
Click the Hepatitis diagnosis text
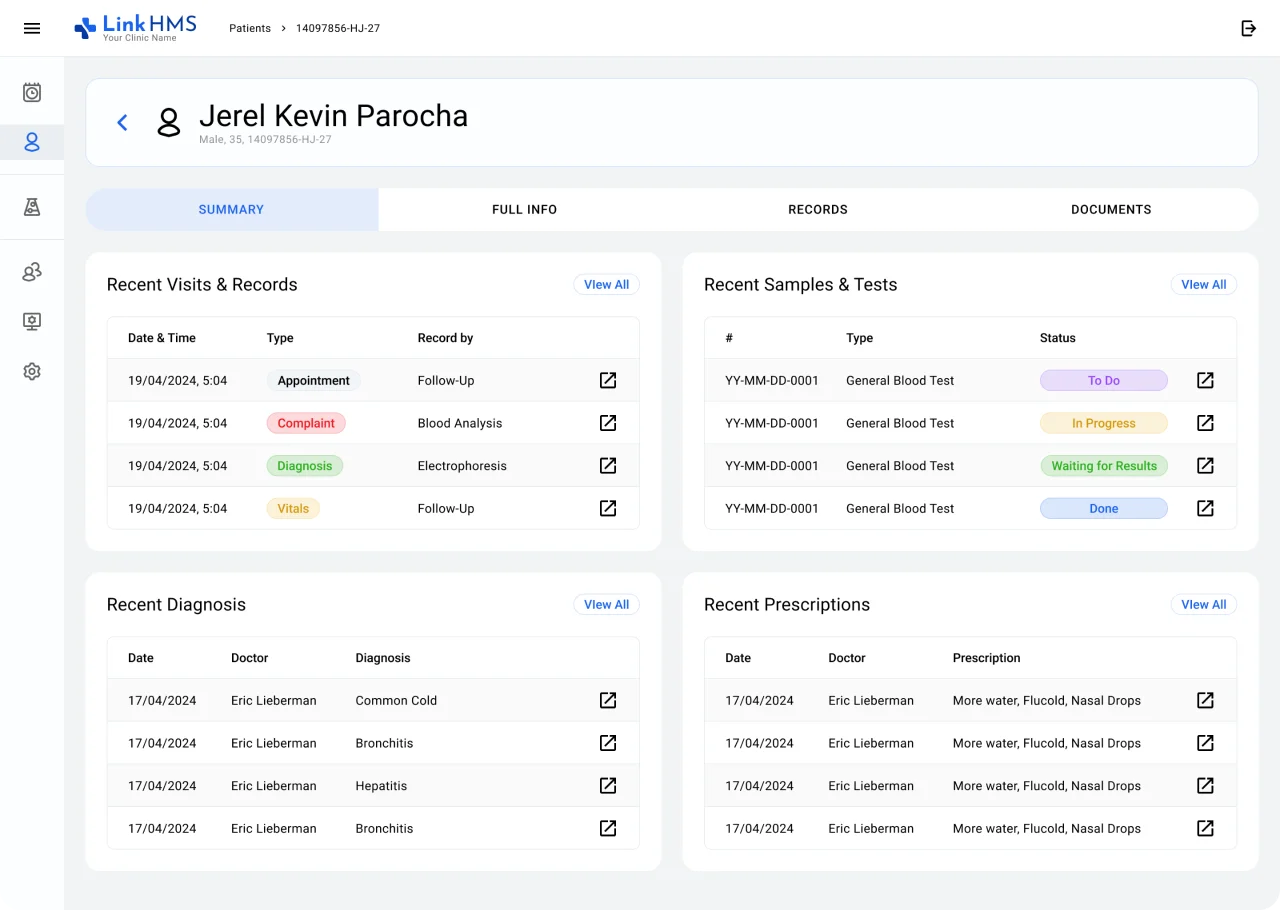(x=381, y=786)
